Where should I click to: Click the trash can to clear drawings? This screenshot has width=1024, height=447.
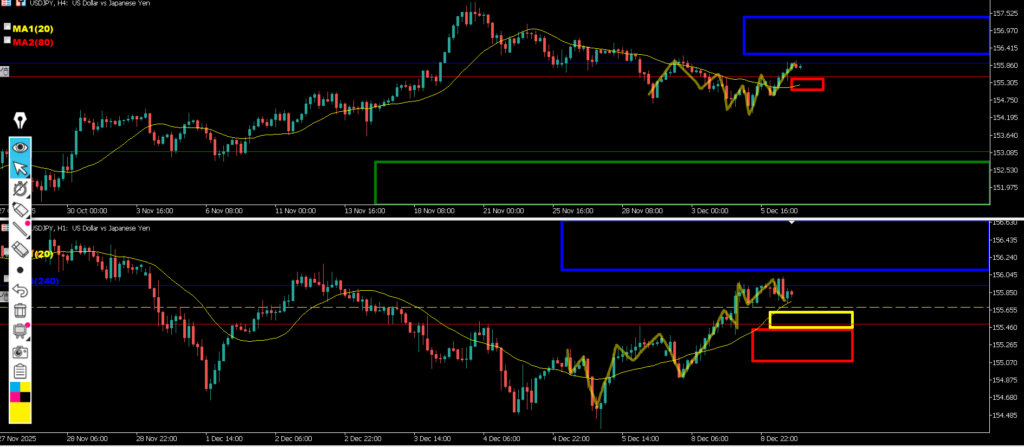pos(20,311)
